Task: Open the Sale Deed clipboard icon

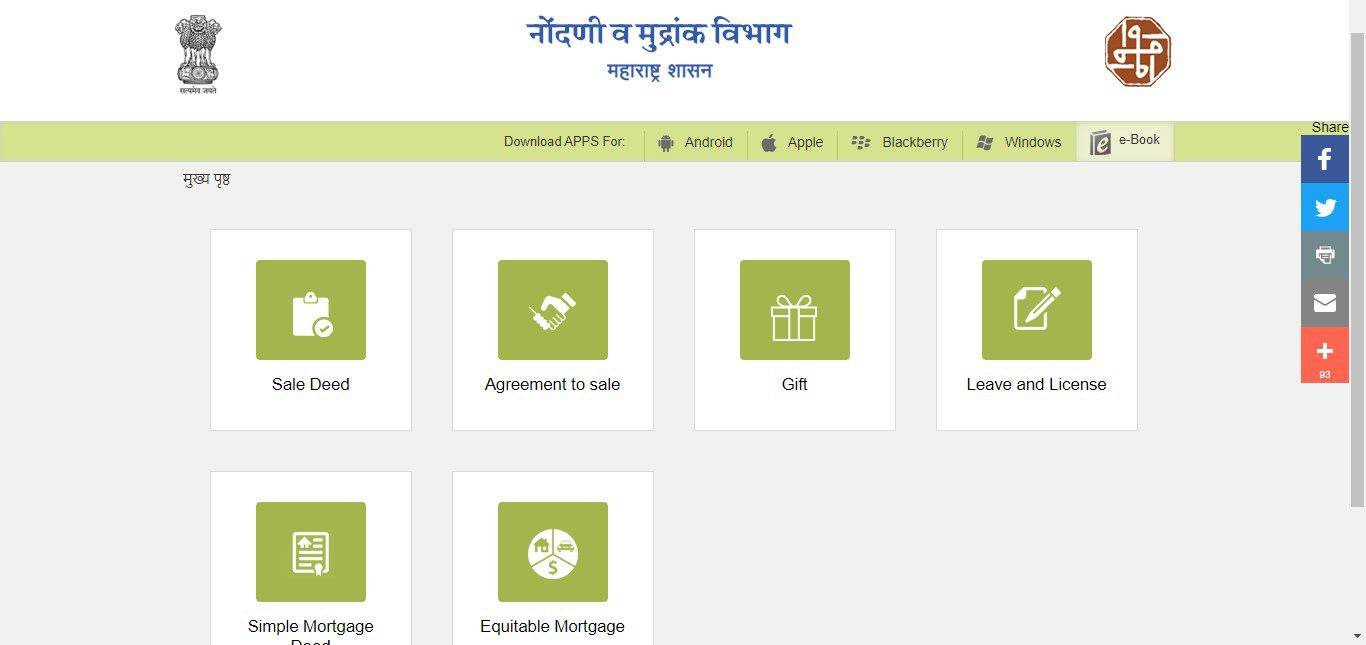Action: 311,310
